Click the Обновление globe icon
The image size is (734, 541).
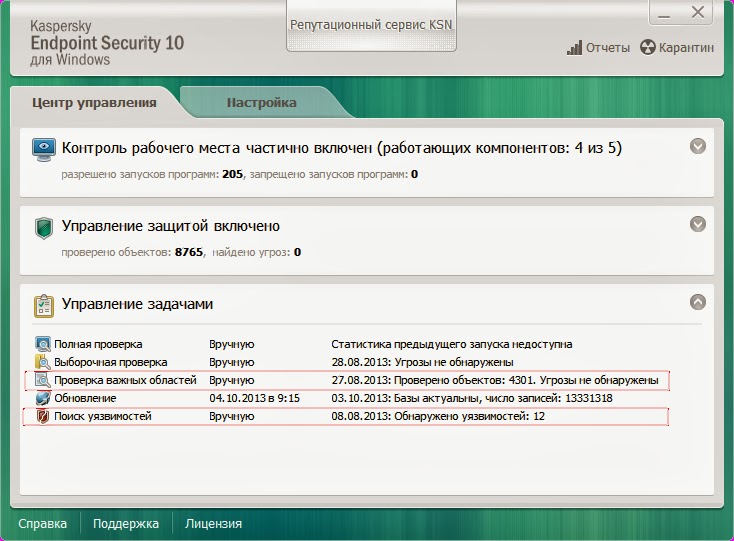coord(43,398)
